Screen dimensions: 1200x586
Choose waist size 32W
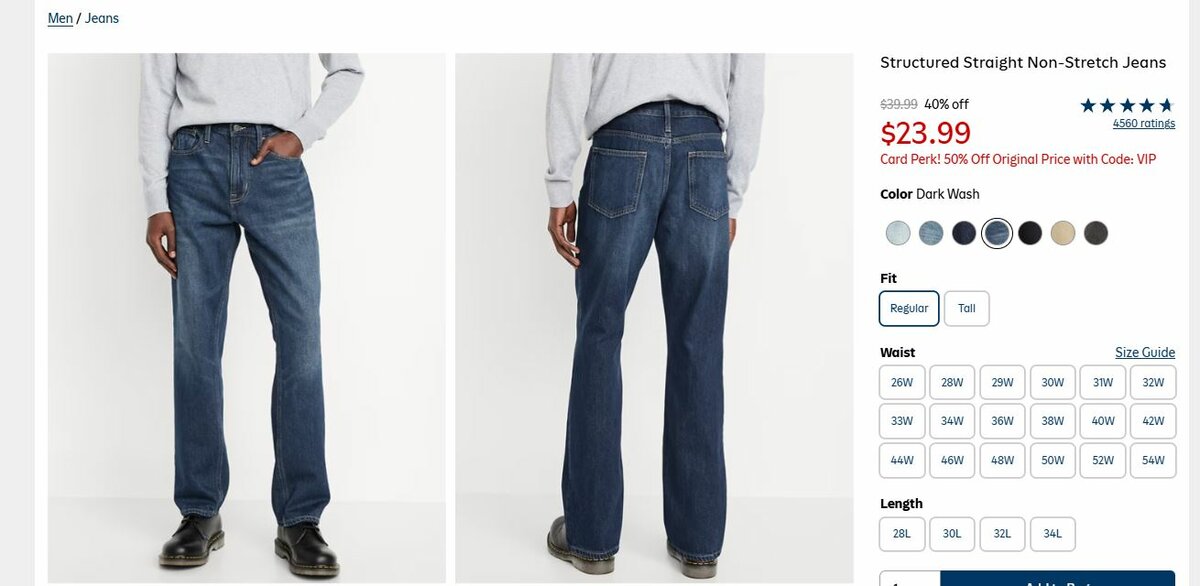point(1153,382)
